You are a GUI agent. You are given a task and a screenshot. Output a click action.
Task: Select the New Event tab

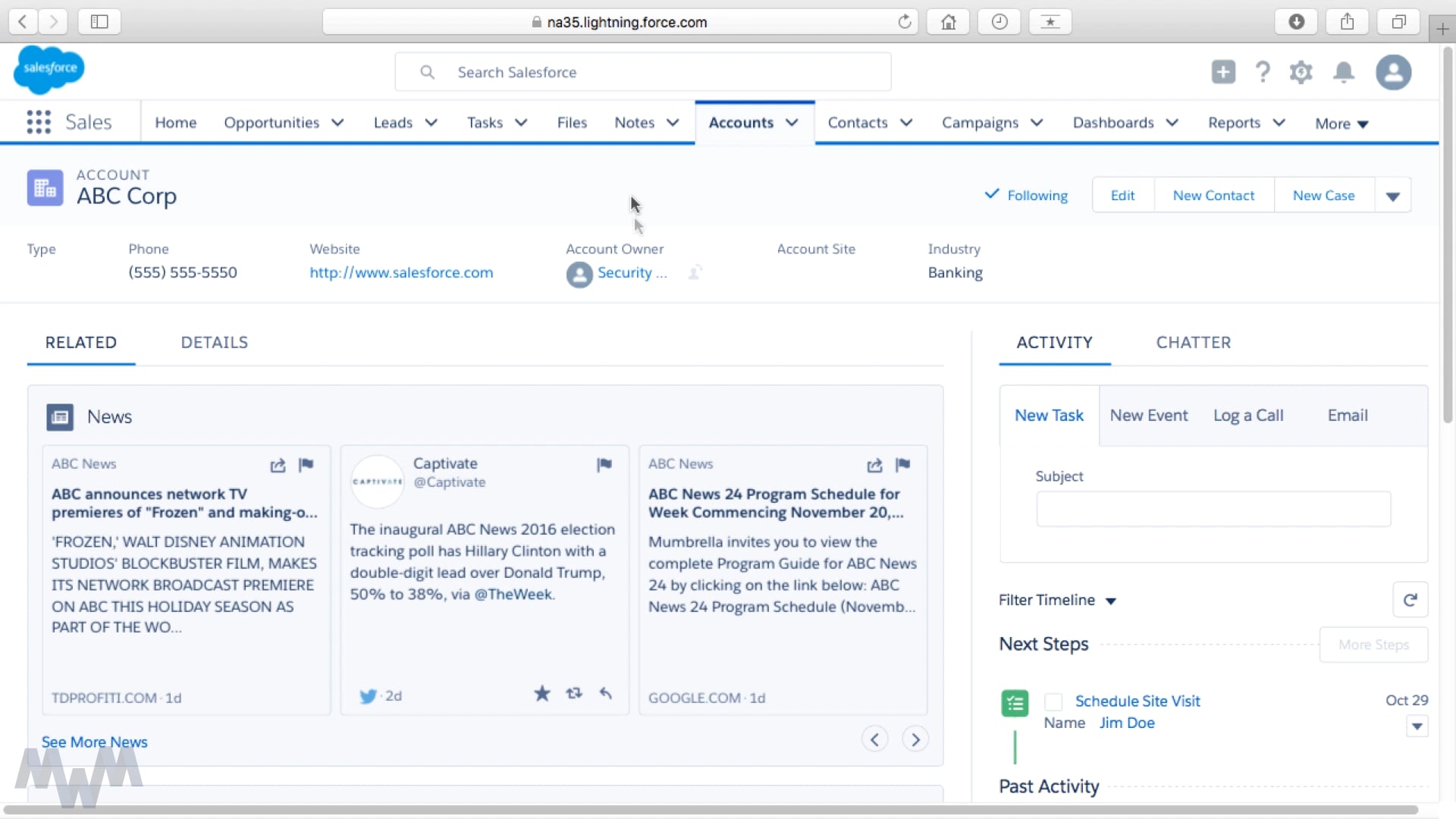1149,416
